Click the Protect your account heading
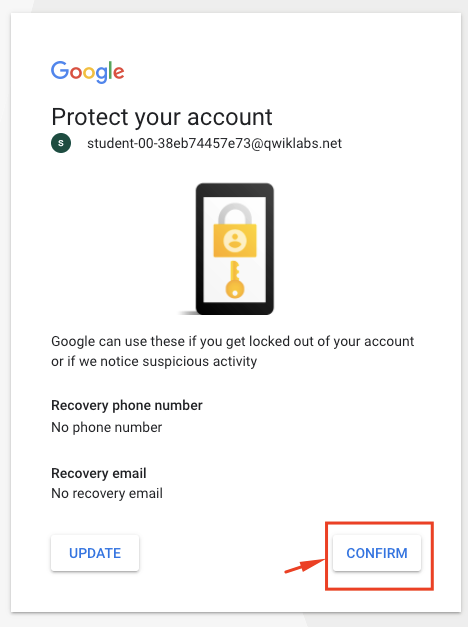The image size is (468, 627). (162, 117)
